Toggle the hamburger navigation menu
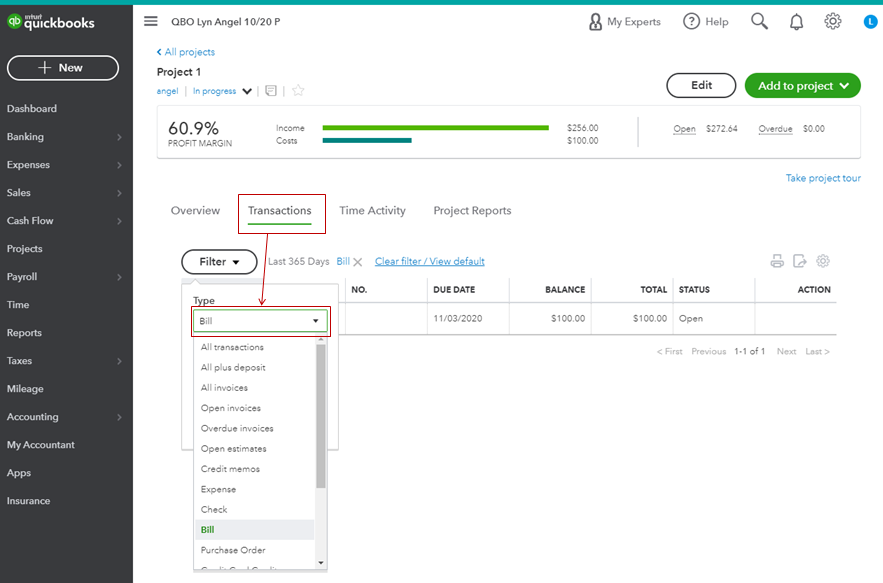This screenshot has width=883, height=583. click(x=150, y=21)
